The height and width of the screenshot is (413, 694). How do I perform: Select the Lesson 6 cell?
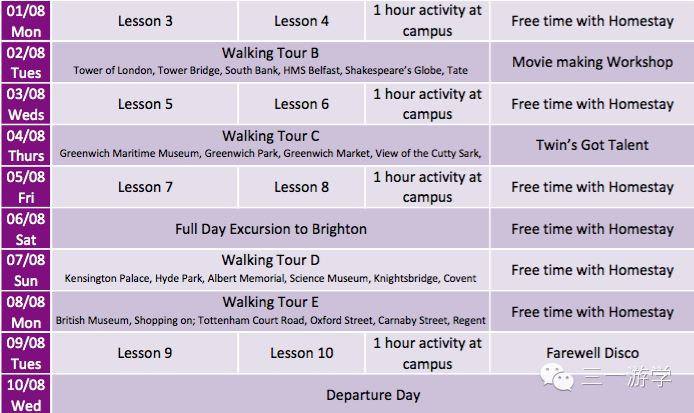301,104
